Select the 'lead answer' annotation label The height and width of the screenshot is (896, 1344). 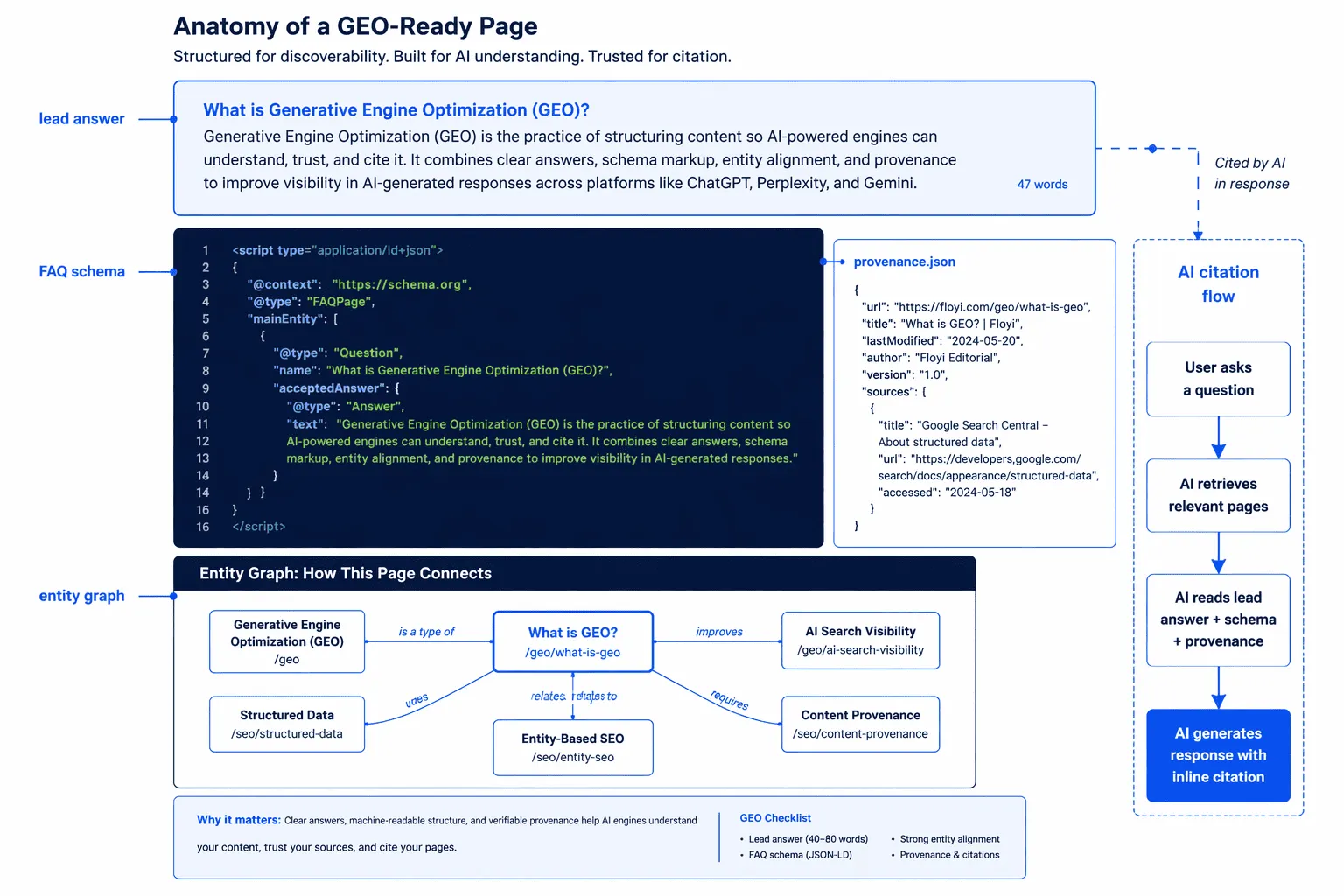pyautogui.click(x=81, y=119)
